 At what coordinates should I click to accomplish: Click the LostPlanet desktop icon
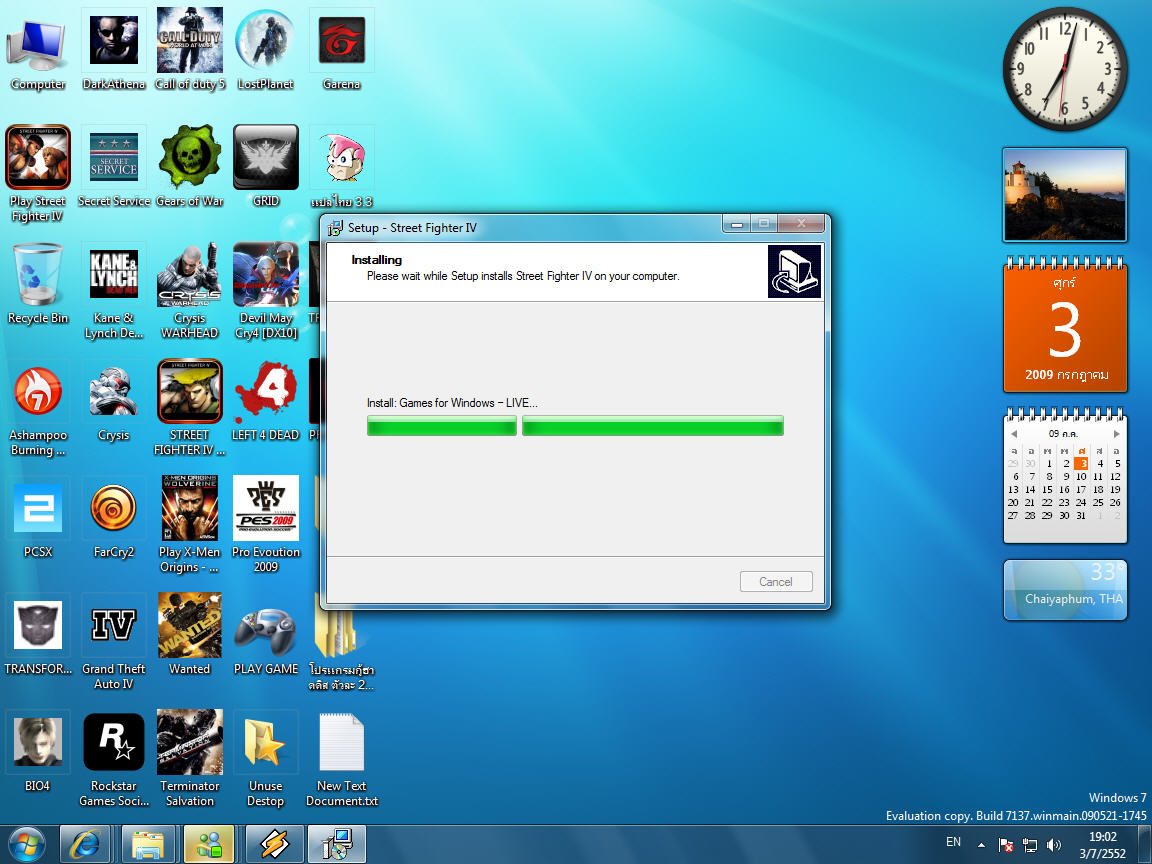click(265, 50)
